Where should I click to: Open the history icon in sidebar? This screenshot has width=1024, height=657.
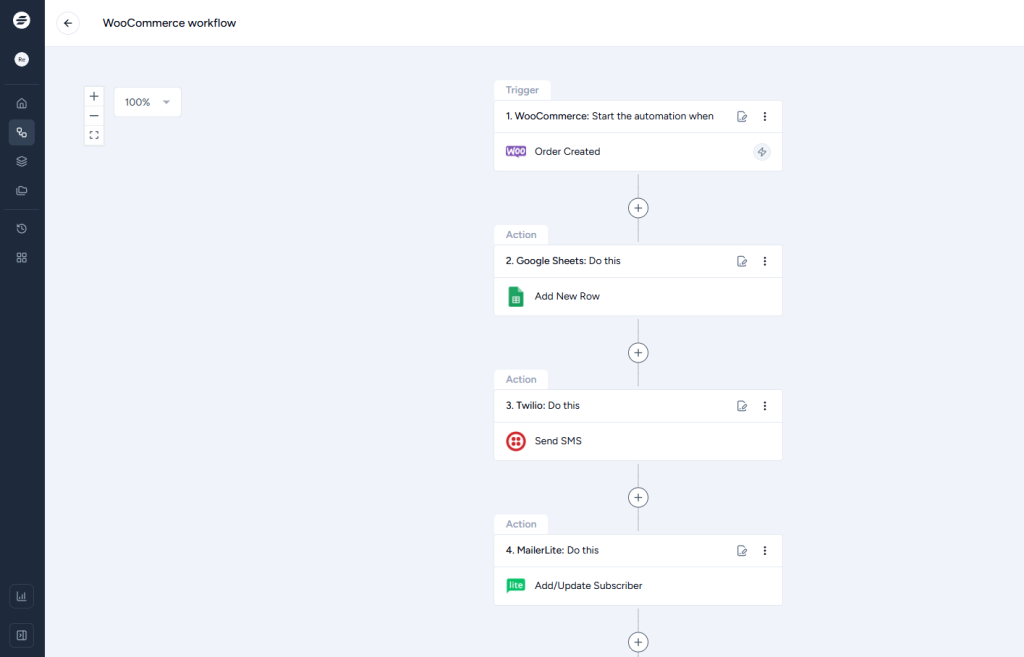point(22,229)
